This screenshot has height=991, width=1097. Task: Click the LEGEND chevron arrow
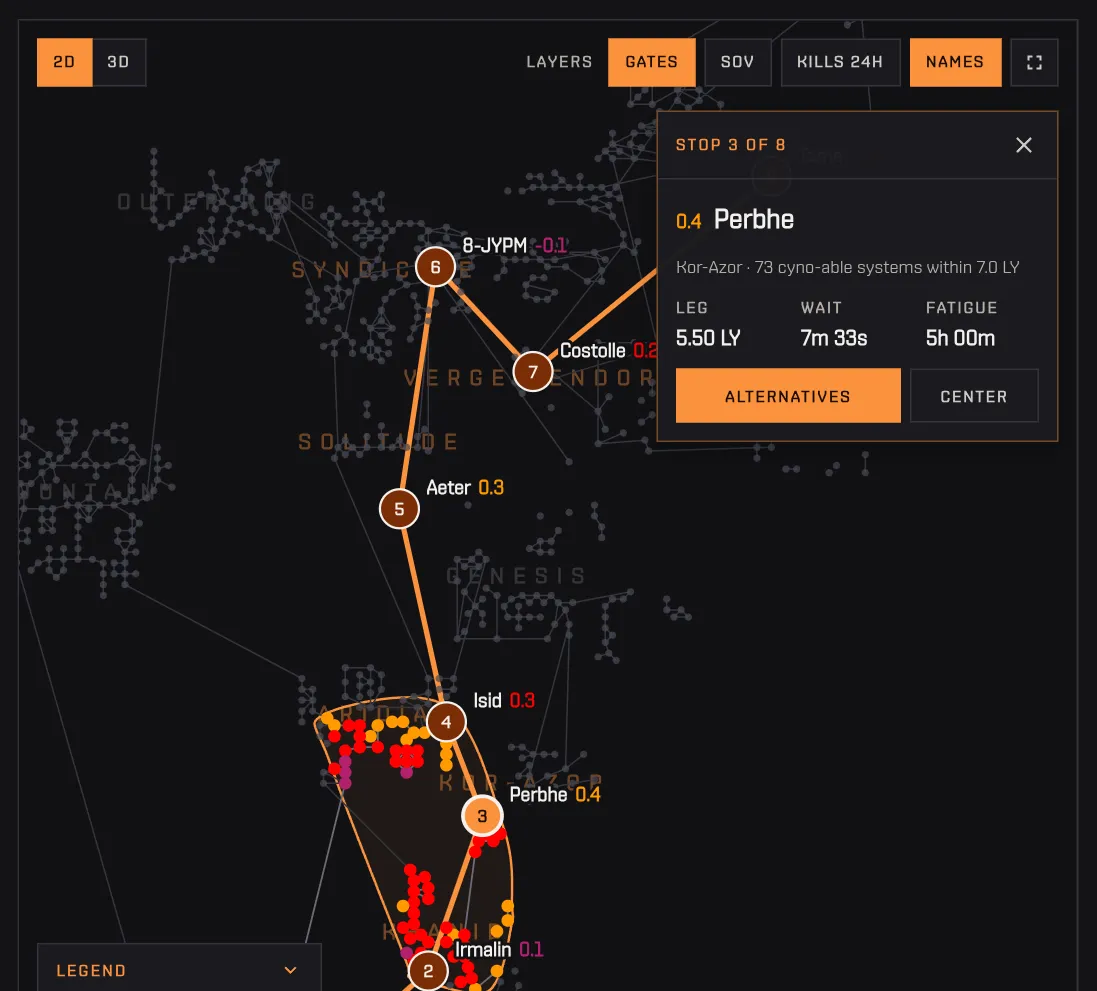point(290,970)
